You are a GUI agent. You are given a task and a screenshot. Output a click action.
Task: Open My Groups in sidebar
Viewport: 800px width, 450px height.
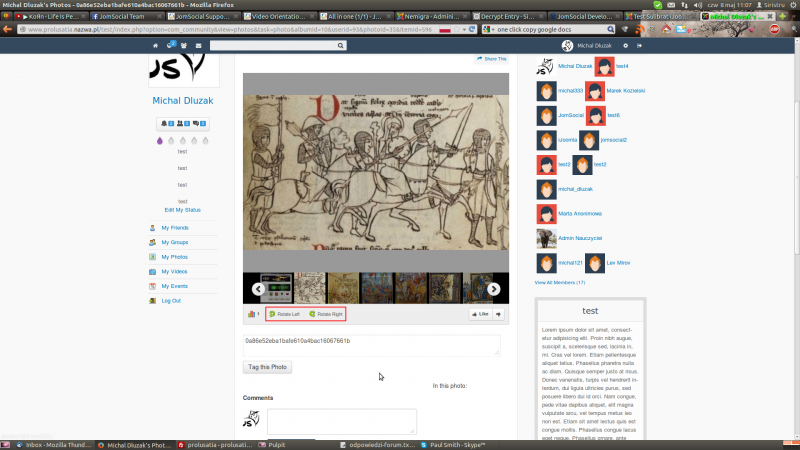click(174, 242)
